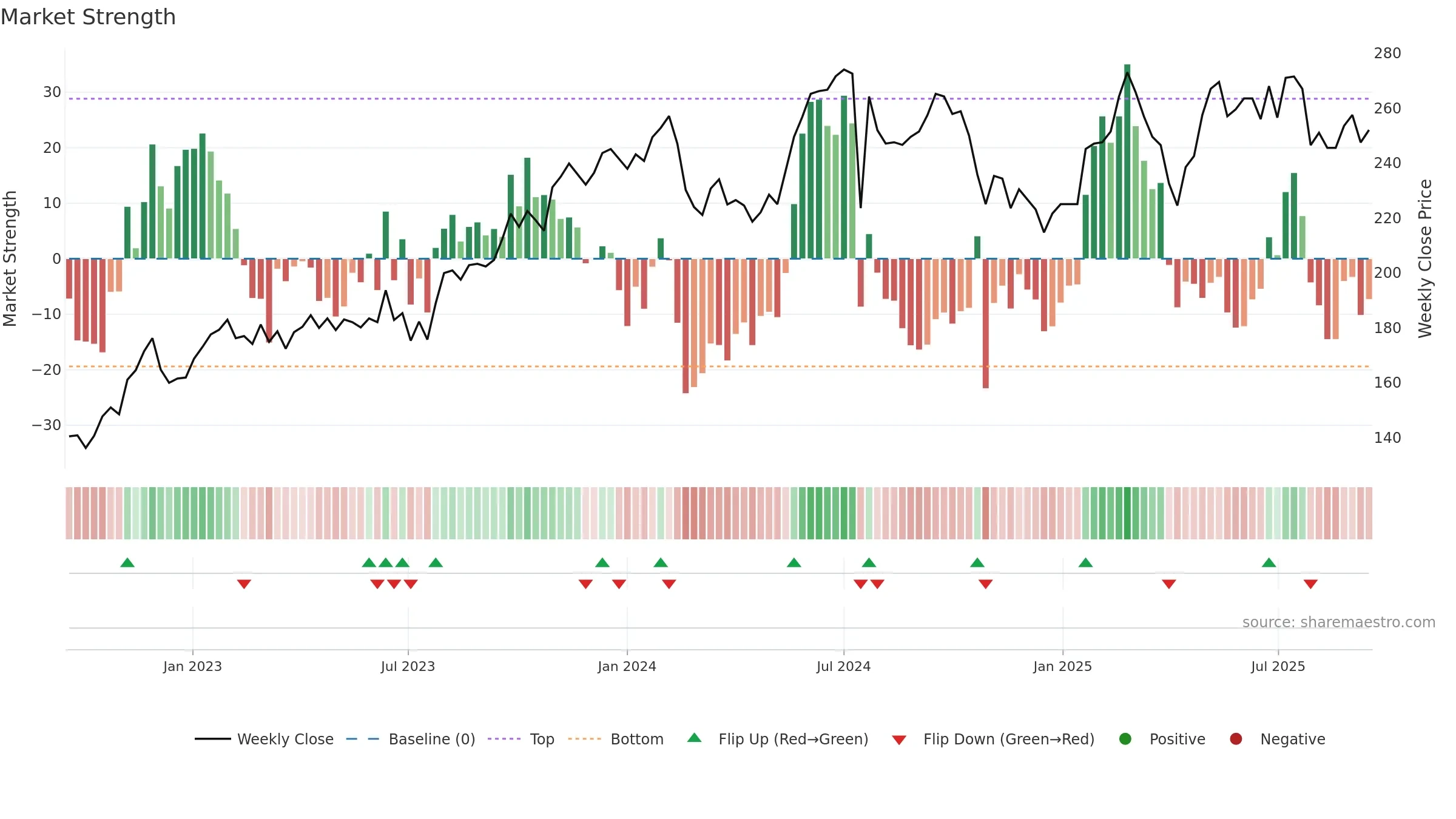Click the flip-down marker in spring 2025

coord(1169,584)
